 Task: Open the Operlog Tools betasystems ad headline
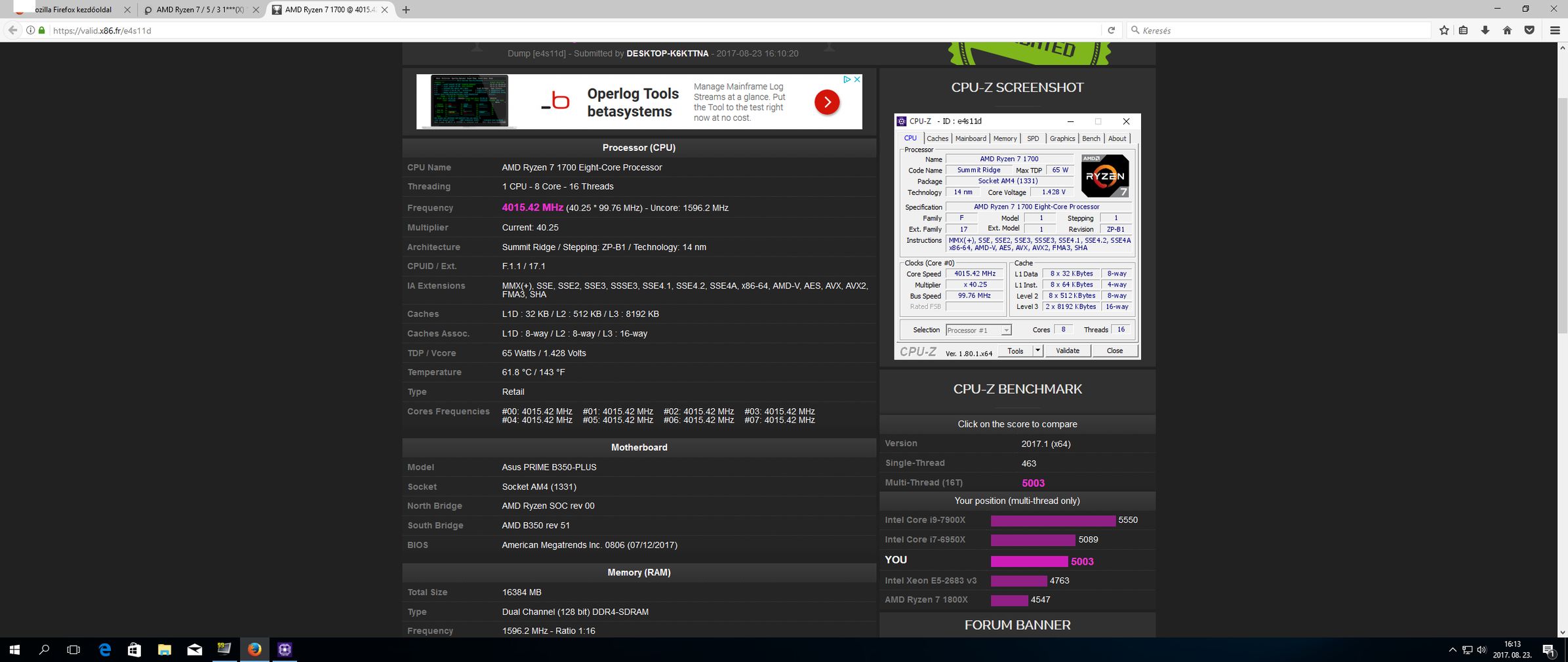click(632, 102)
